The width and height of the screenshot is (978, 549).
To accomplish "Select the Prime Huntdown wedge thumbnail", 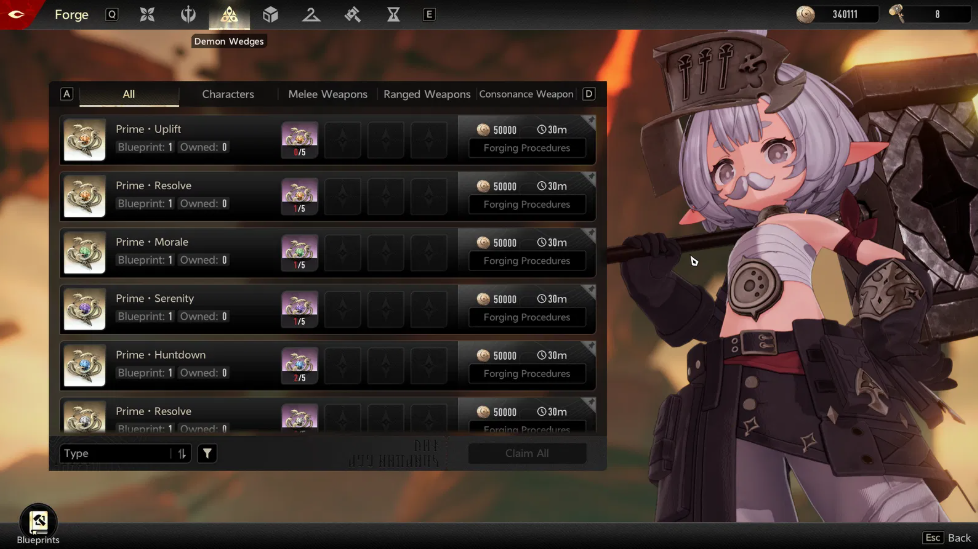I will (x=84, y=366).
